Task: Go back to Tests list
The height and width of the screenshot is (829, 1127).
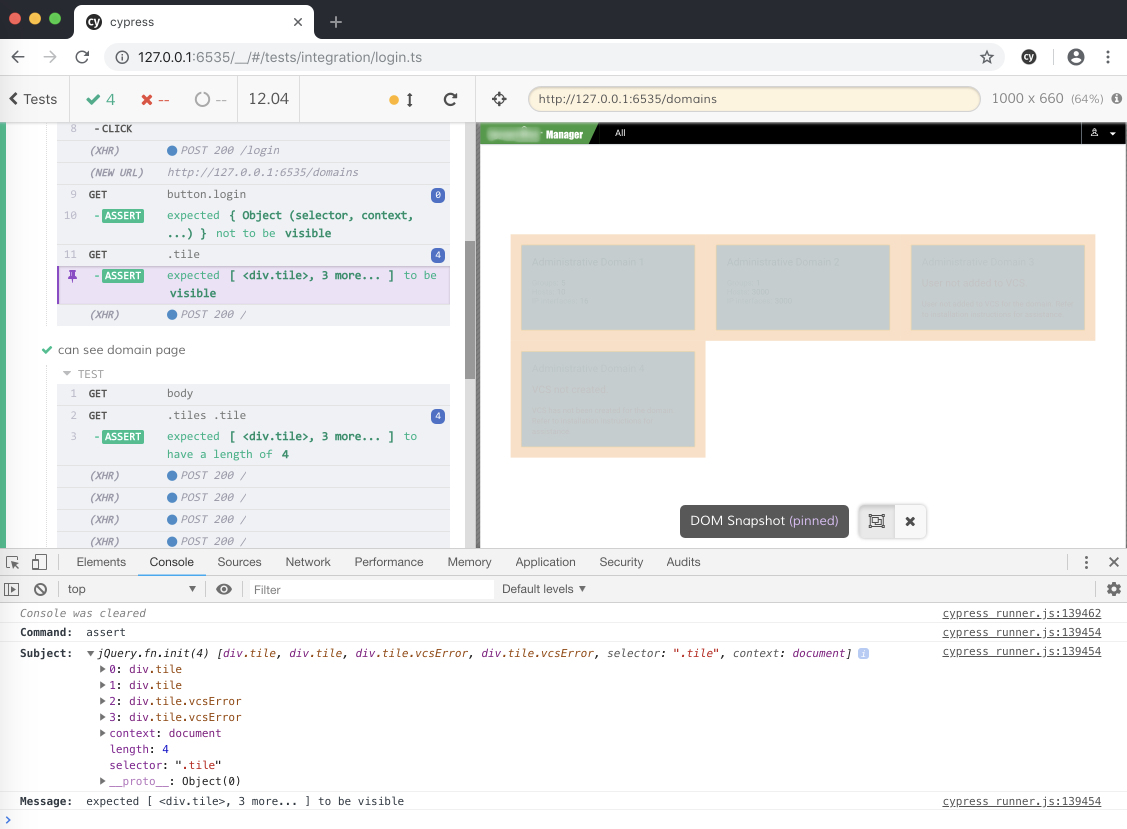Action: (x=33, y=99)
